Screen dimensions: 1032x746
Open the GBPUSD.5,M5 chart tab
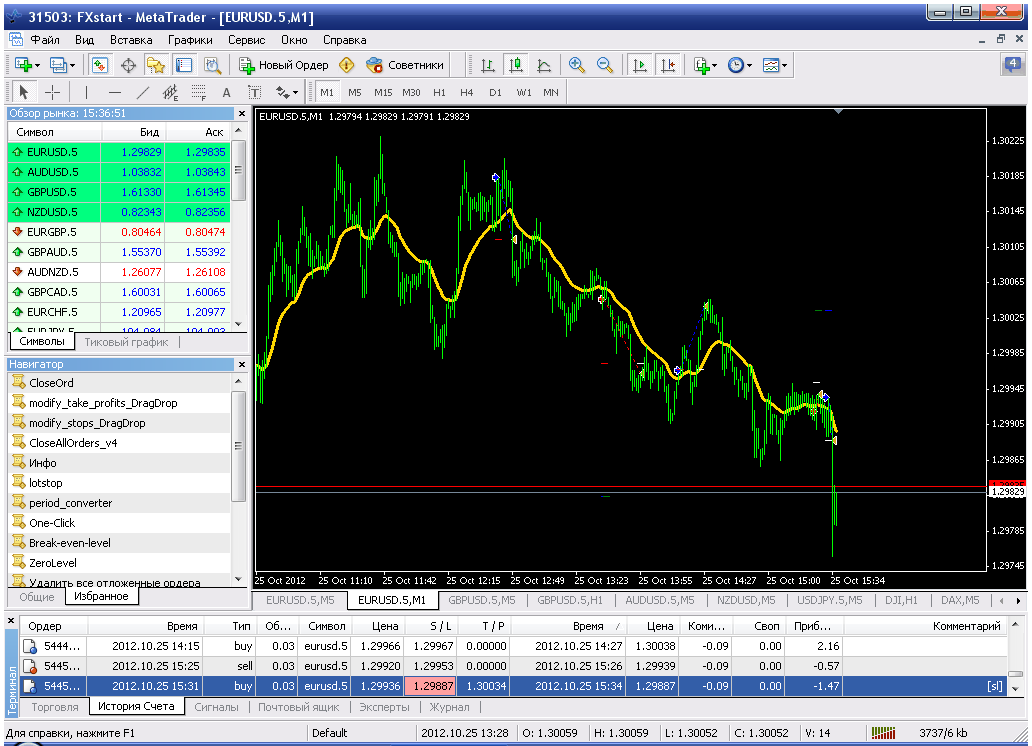(482, 600)
